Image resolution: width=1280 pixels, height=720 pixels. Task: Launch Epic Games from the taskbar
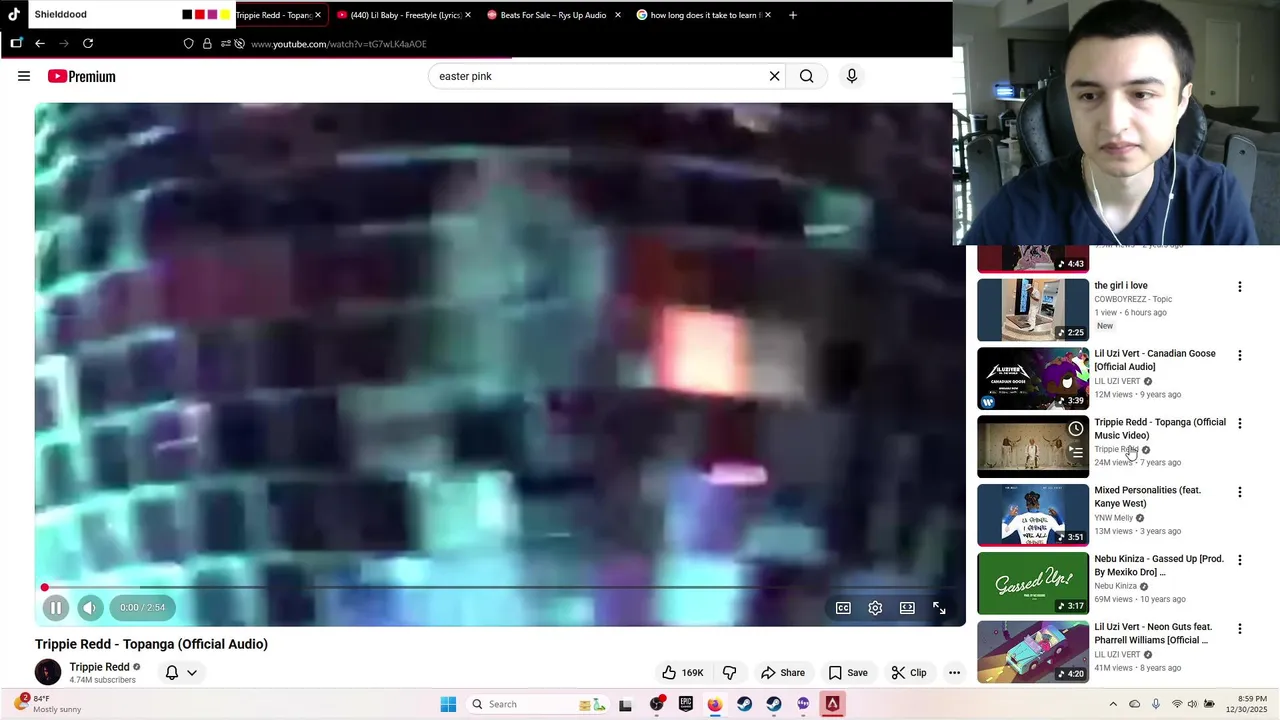coord(685,704)
